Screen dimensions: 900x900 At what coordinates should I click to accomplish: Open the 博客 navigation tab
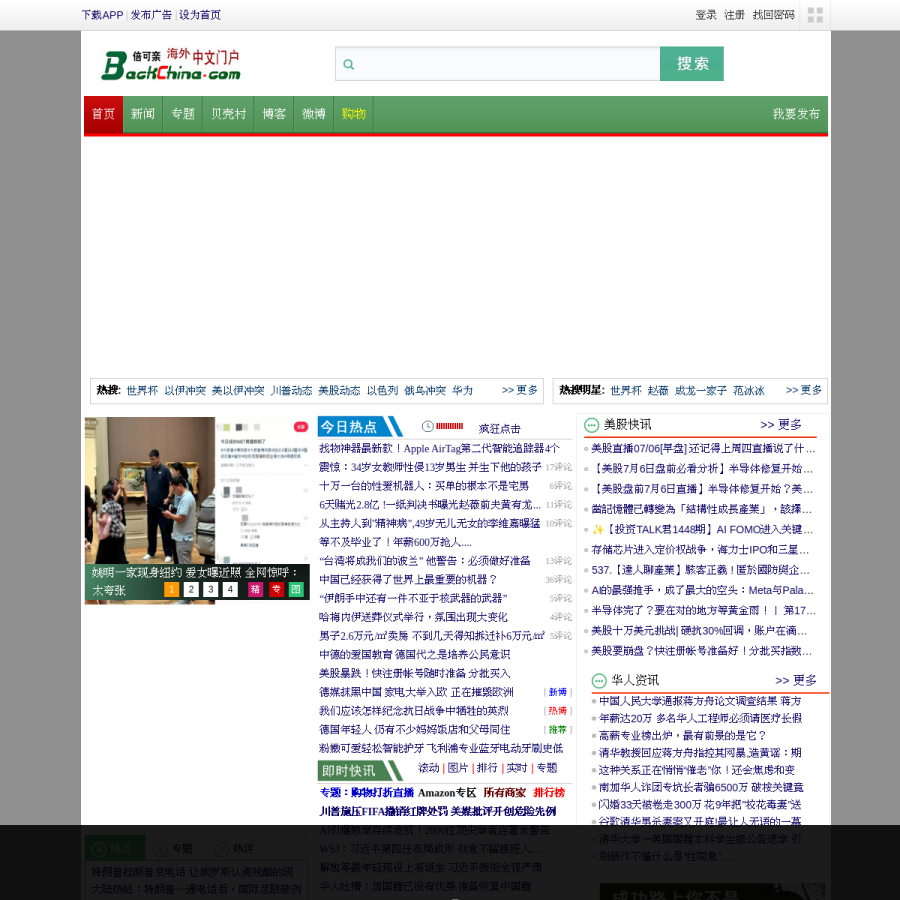click(x=274, y=114)
